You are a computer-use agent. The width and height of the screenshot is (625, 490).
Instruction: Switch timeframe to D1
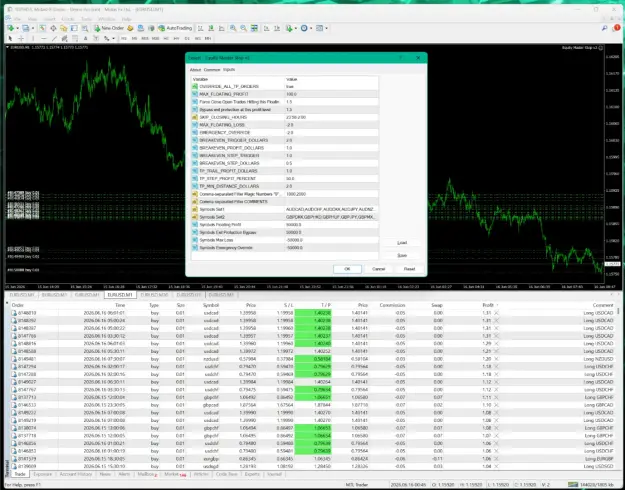(187, 39)
